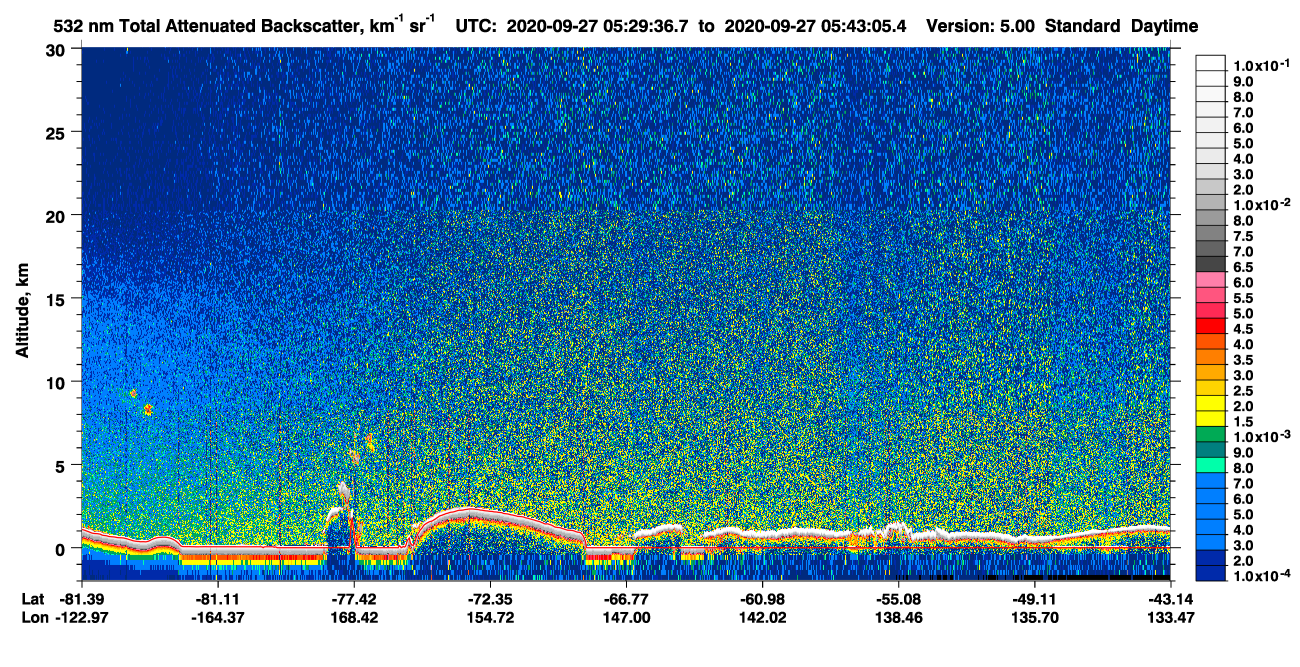This screenshot has width=1300, height=667.
Task: Click the "Version: 5.00" text
Action: [982, 26]
